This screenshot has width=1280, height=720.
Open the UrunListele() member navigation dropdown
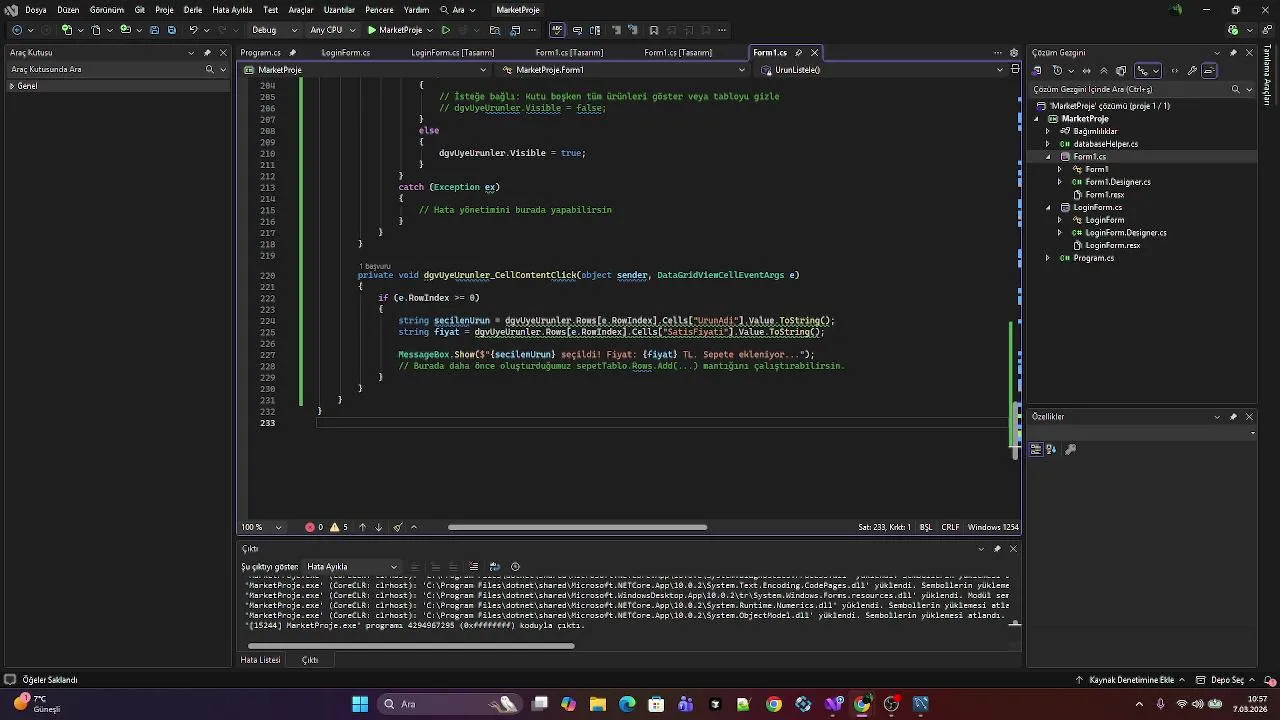tap(883, 70)
